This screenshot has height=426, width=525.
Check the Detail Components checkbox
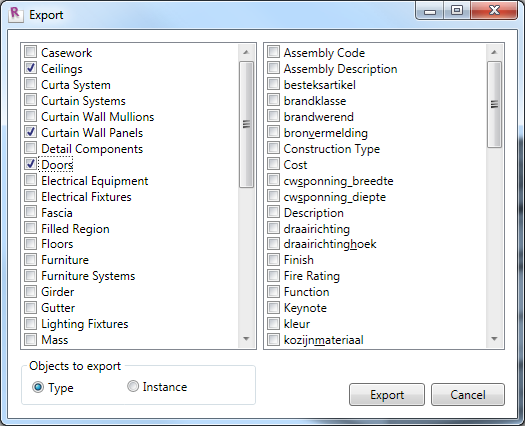coord(30,148)
